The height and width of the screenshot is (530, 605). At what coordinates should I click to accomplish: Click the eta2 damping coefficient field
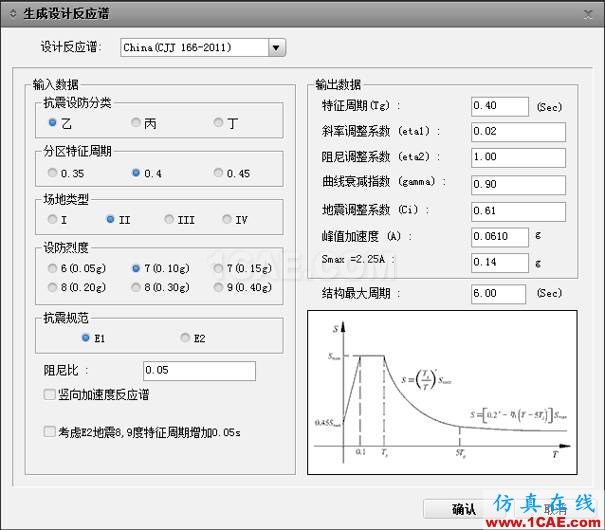point(518,158)
